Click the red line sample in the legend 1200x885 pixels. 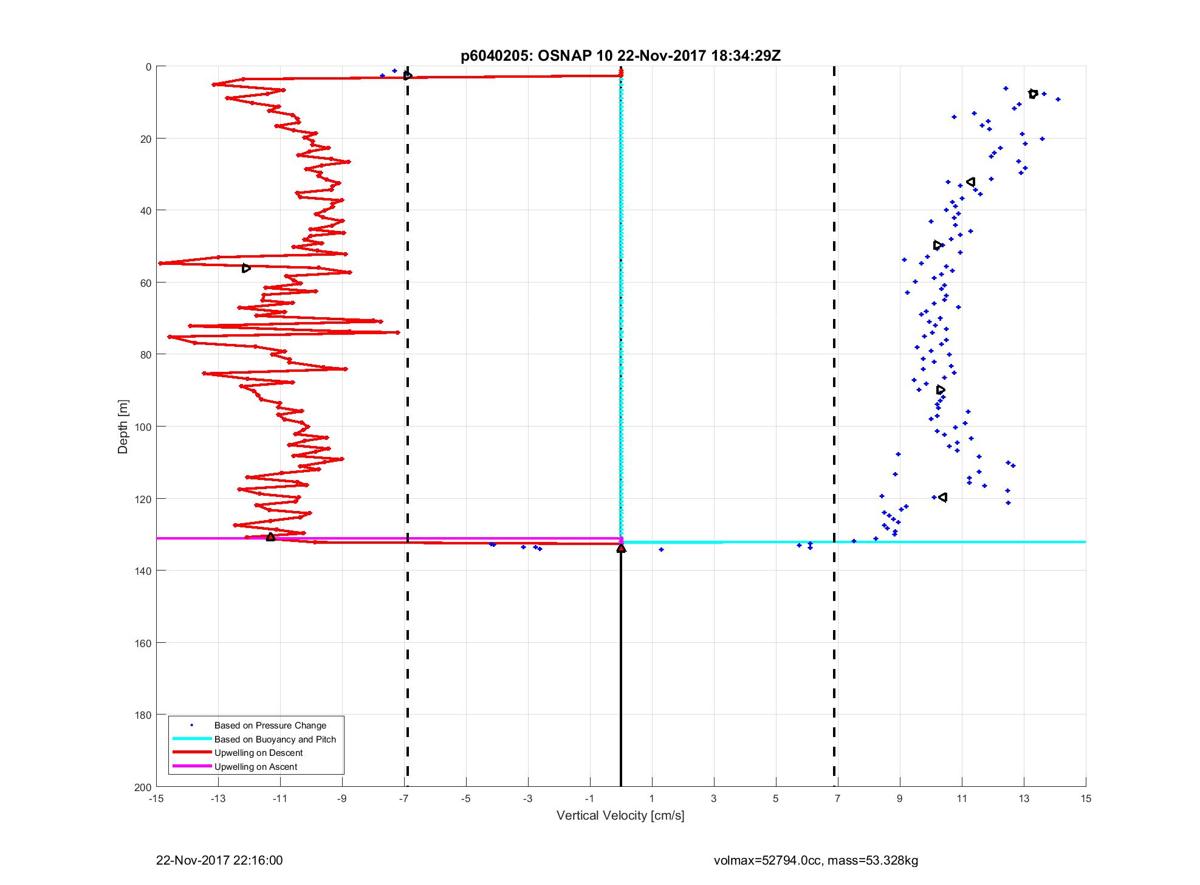pos(191,753)
